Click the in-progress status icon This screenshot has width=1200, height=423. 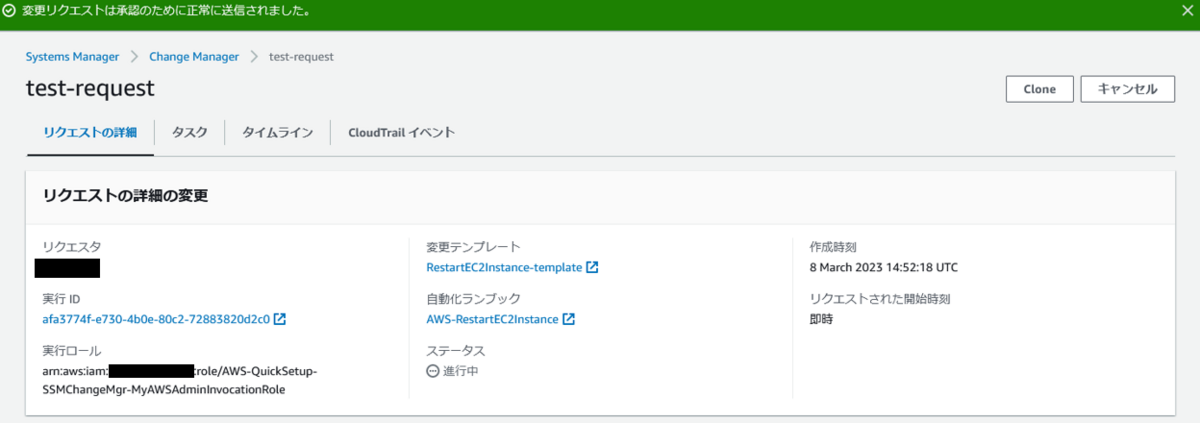coord(432,371)
